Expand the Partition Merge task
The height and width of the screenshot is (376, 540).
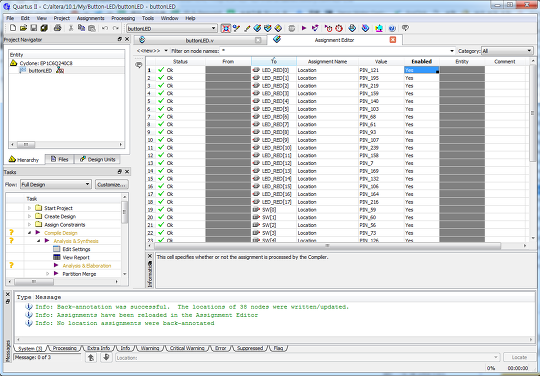(48, 274)
